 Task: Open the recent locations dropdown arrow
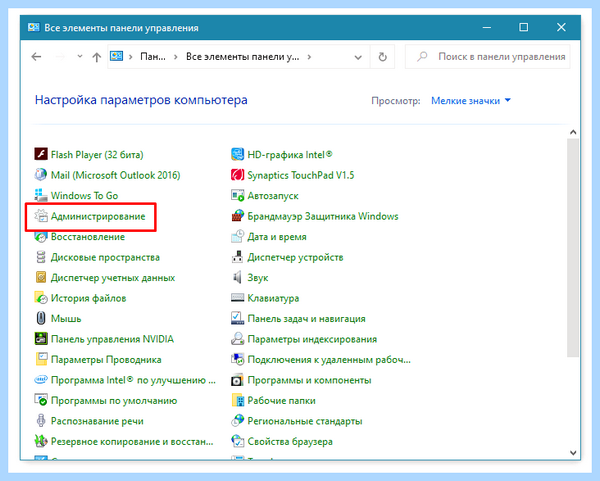point(80,57)
